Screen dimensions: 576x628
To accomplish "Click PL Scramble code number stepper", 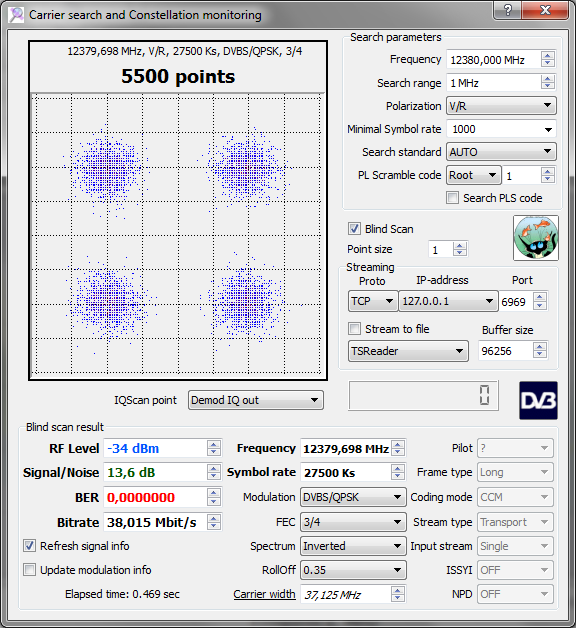I will click(x=548, y=175).
